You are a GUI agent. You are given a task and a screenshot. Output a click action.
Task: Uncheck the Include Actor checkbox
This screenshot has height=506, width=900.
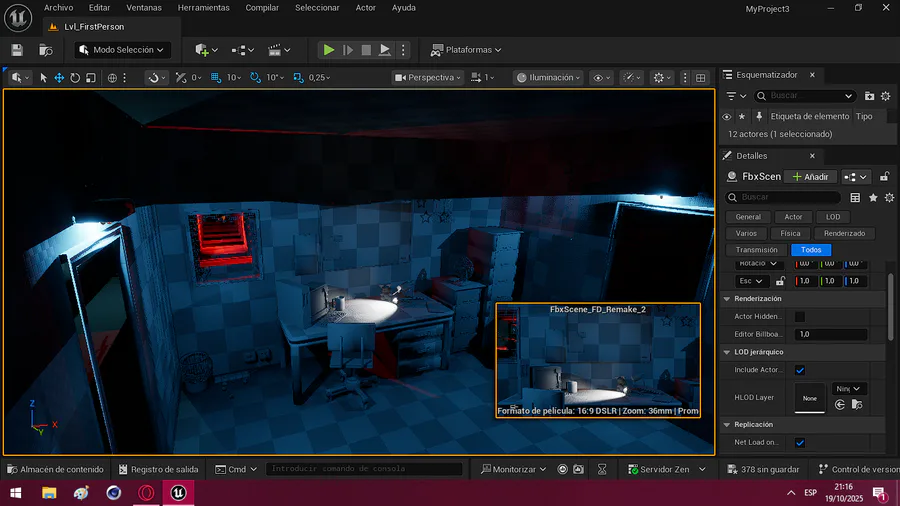[x=800, y=370]
